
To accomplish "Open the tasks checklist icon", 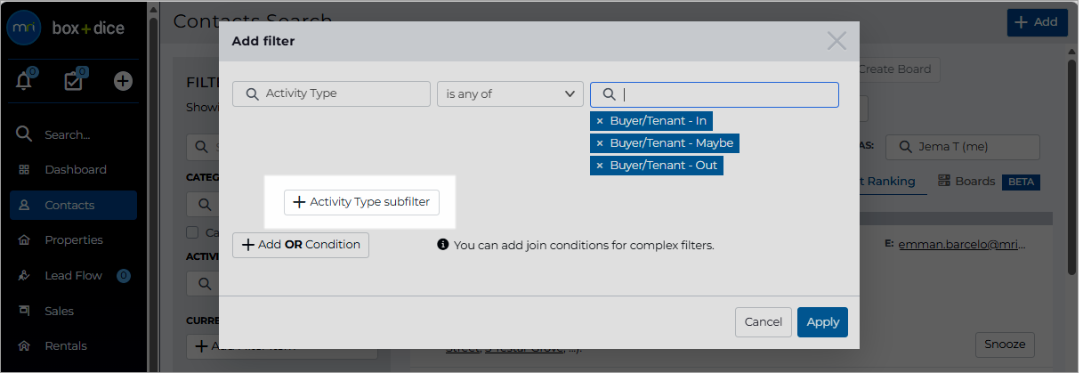I will 74,81.
